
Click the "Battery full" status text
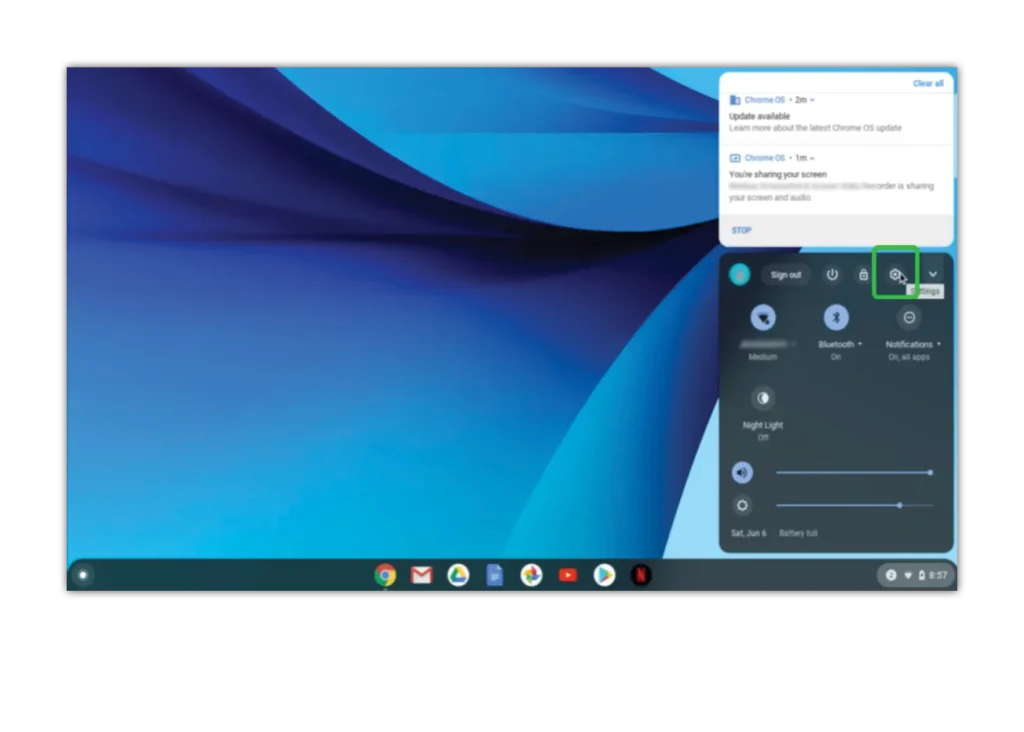(798, 533)
